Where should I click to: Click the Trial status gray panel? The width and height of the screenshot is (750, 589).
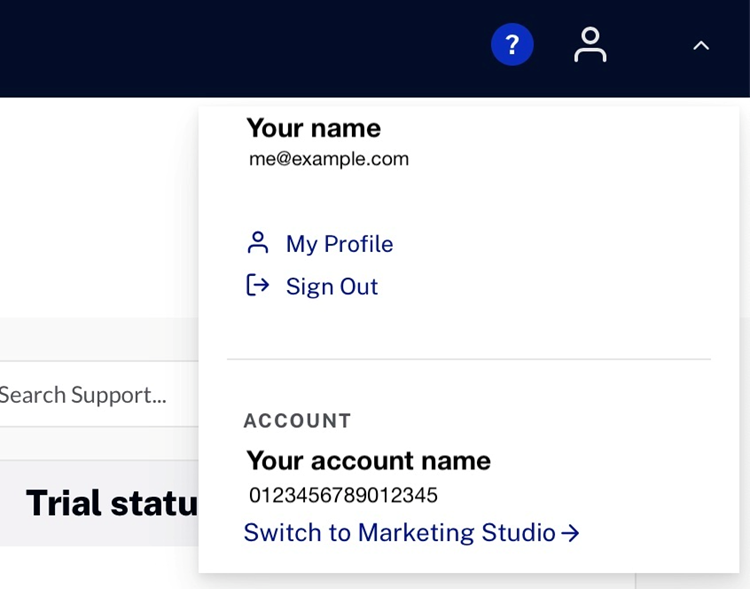tap(99, 503)
